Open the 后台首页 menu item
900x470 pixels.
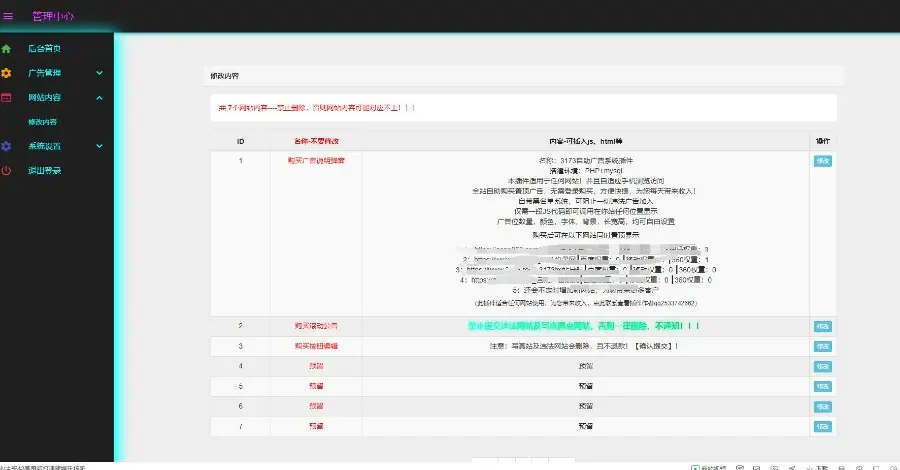click(x=45, y=48)
